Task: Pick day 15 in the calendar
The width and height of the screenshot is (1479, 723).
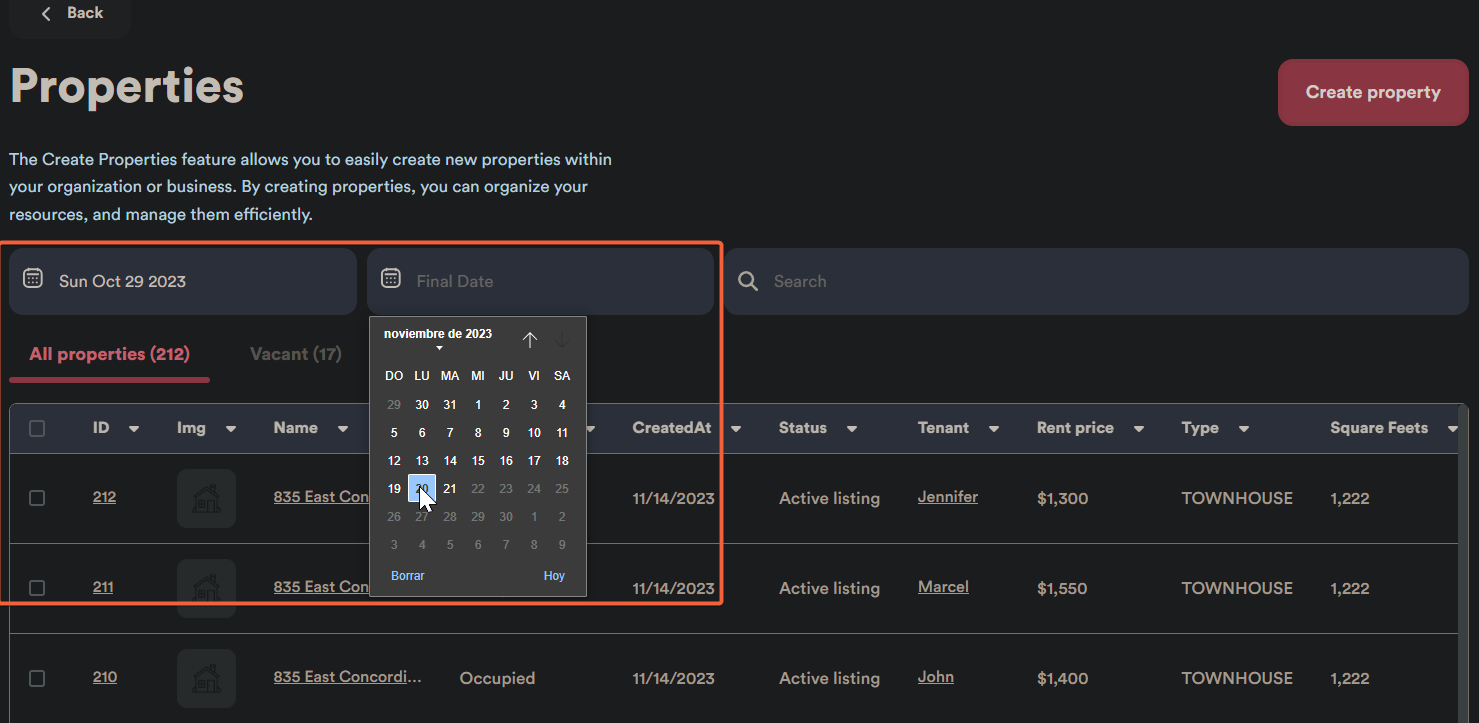Action: (478, 461)
